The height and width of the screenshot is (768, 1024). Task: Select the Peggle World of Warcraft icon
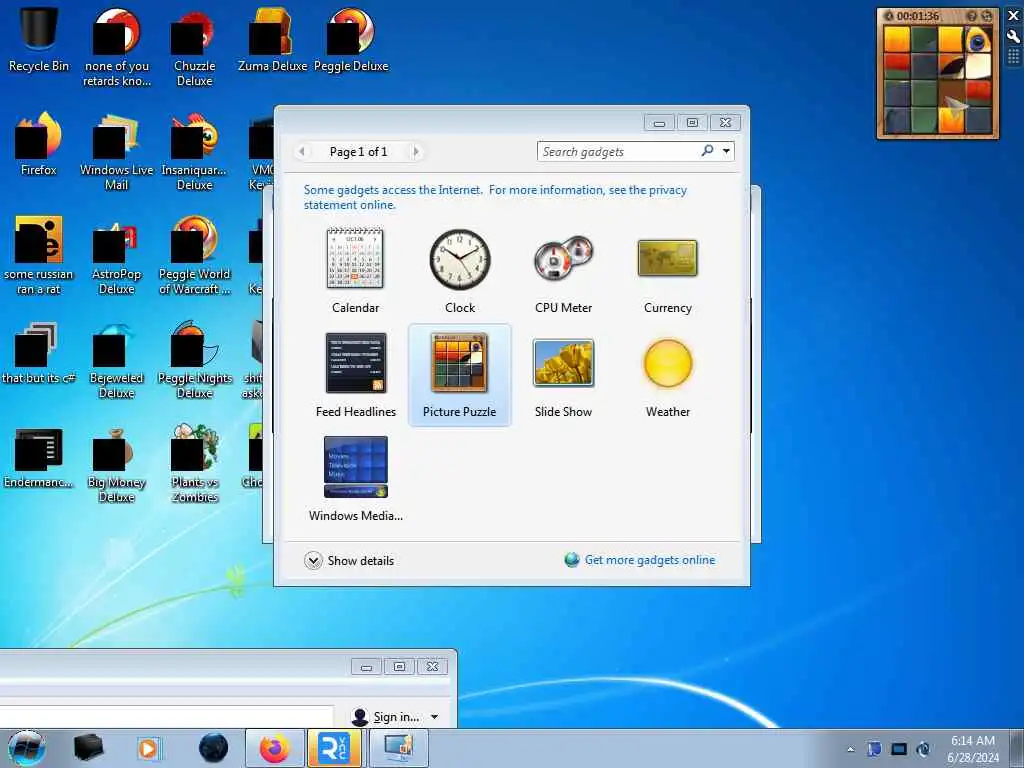(195, 256)
